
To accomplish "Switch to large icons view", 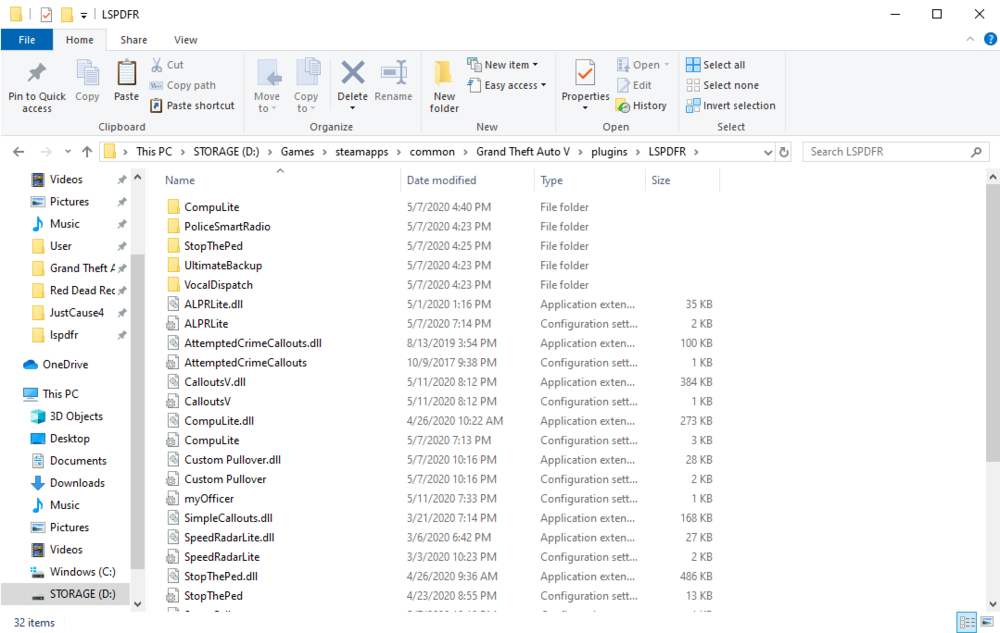I will click(x=987, y=622).
